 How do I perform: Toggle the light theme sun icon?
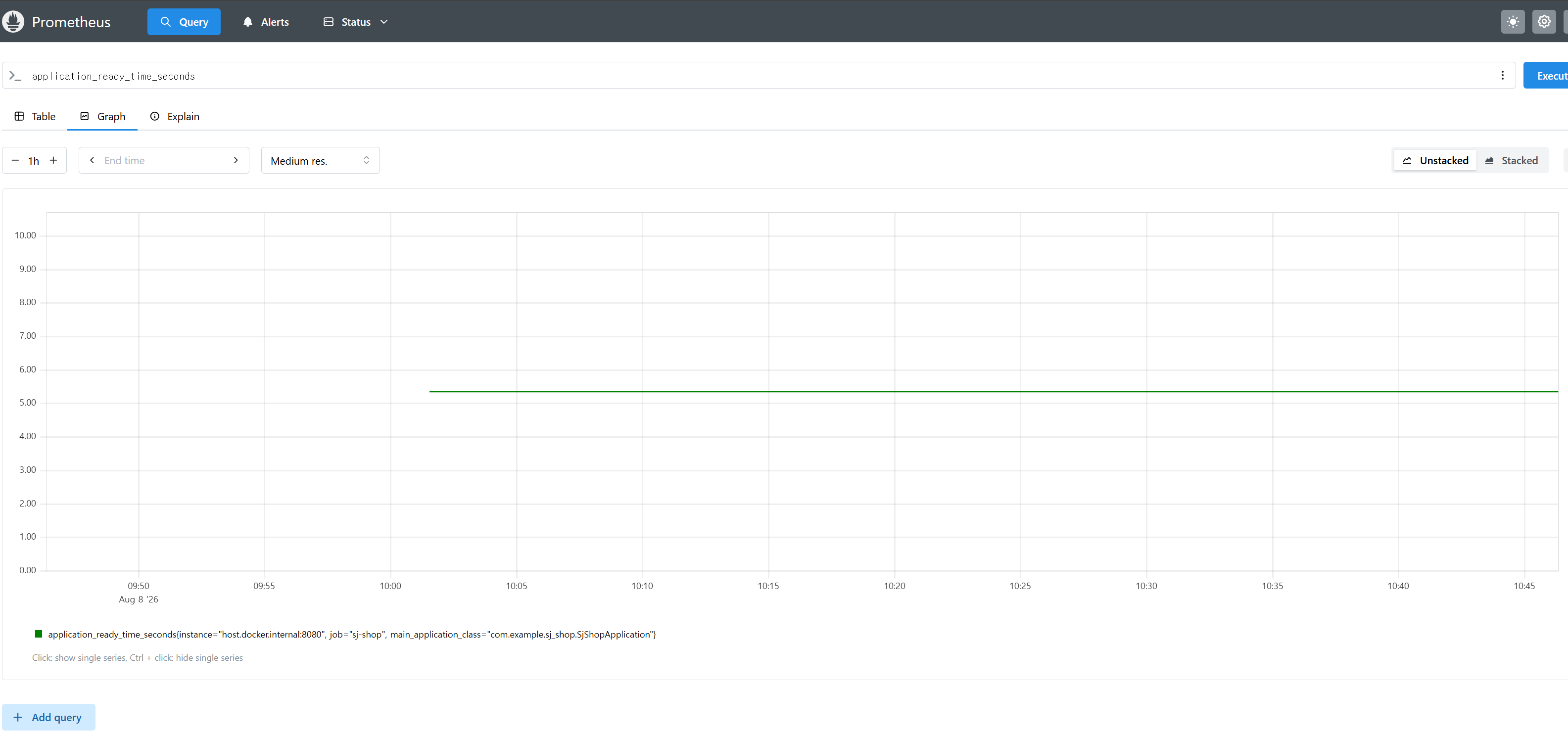point(1513,22)
